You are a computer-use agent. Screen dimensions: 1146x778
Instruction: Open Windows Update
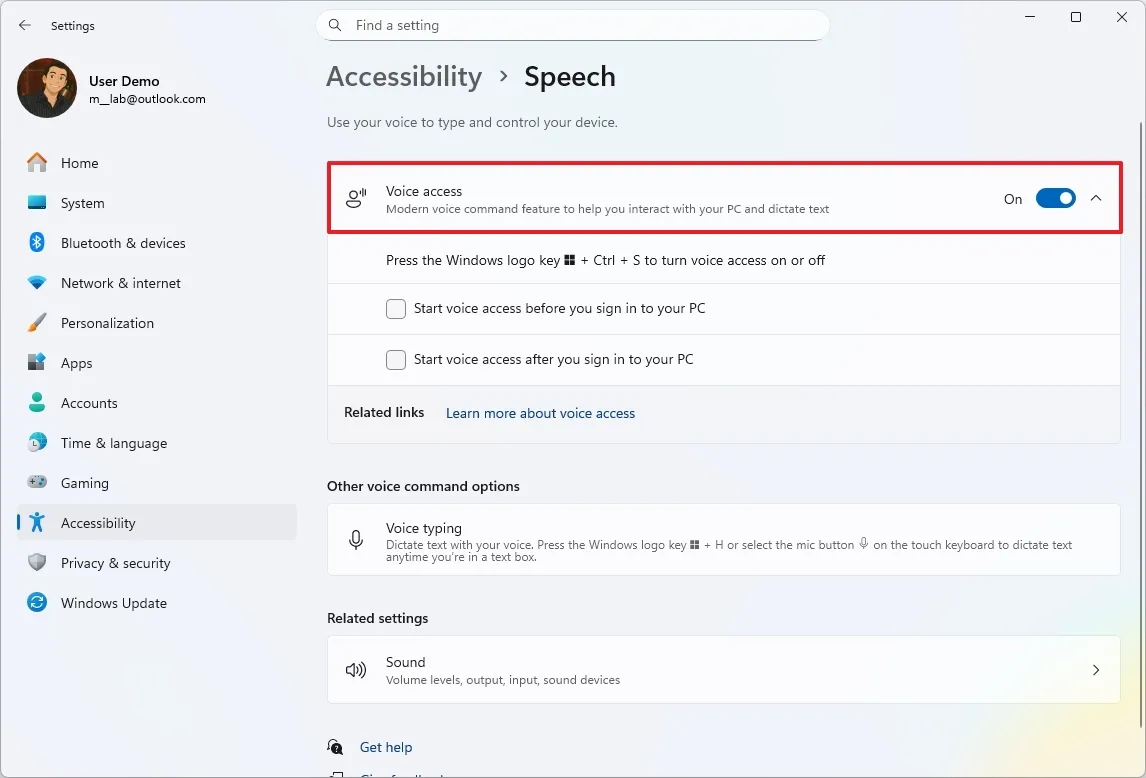pyautogui.click(x=114, y=603)
